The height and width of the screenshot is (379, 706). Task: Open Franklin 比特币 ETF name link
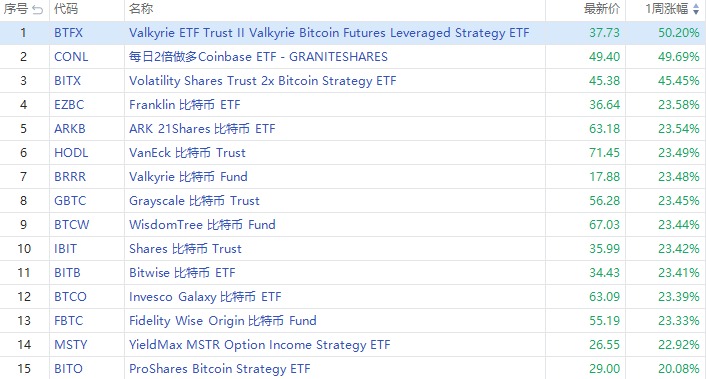coord(185,105)
